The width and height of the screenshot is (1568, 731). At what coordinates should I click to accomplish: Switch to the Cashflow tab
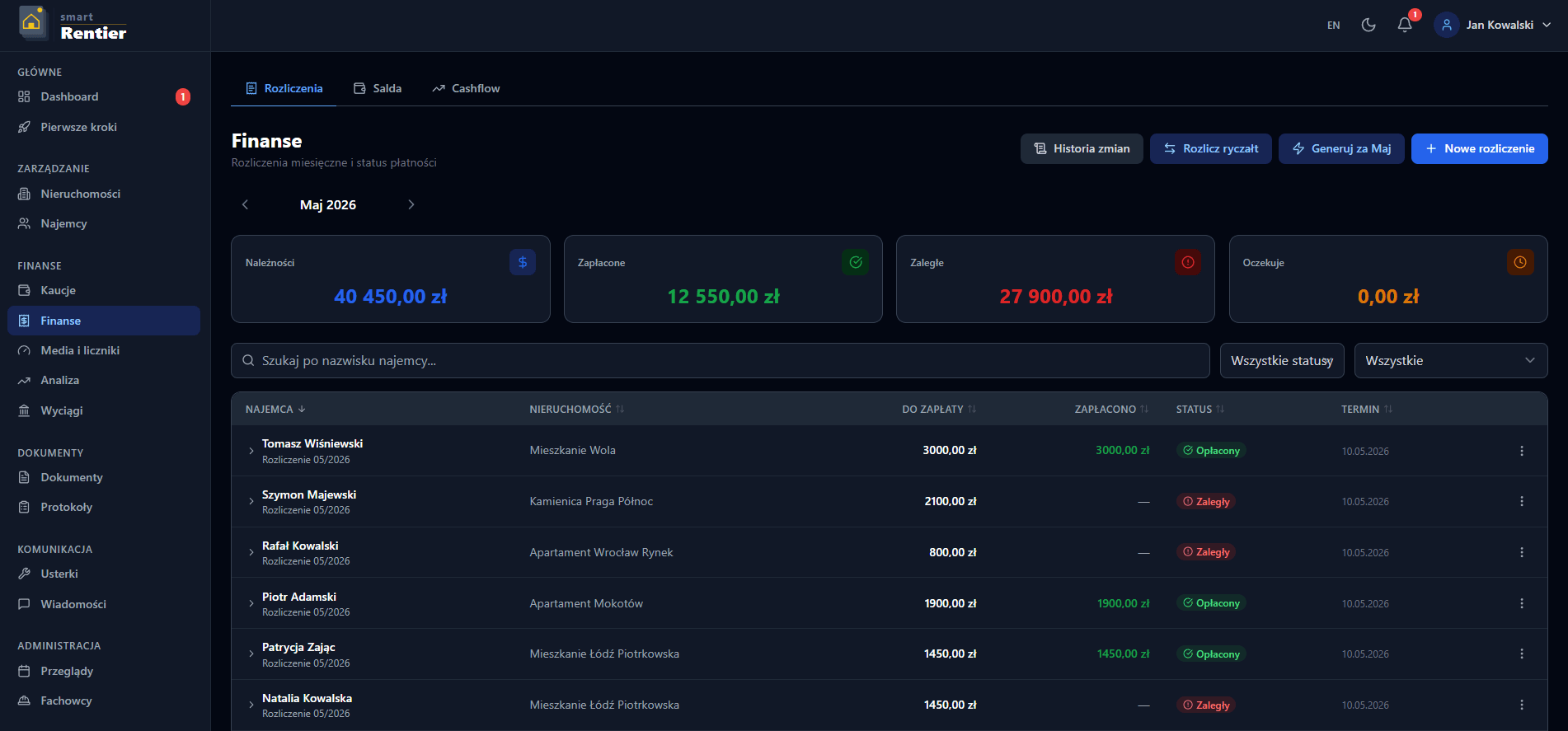point(466,88)
